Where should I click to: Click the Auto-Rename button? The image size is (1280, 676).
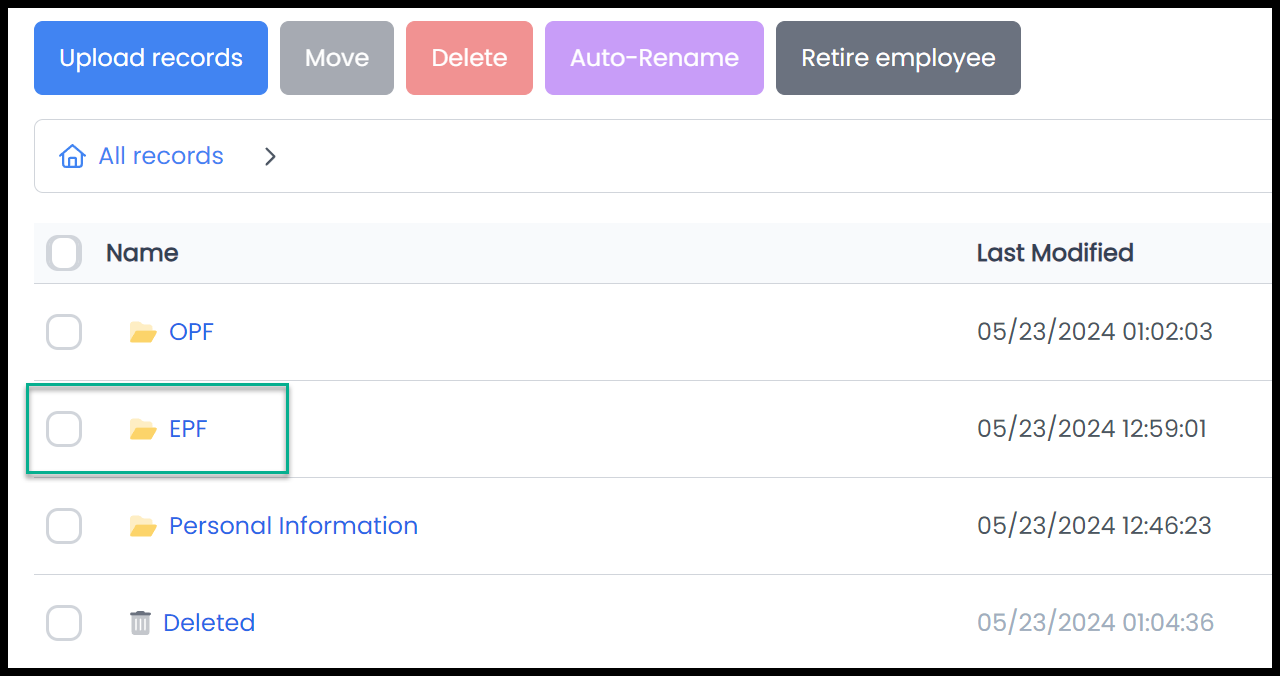click(x=654, y=58)
